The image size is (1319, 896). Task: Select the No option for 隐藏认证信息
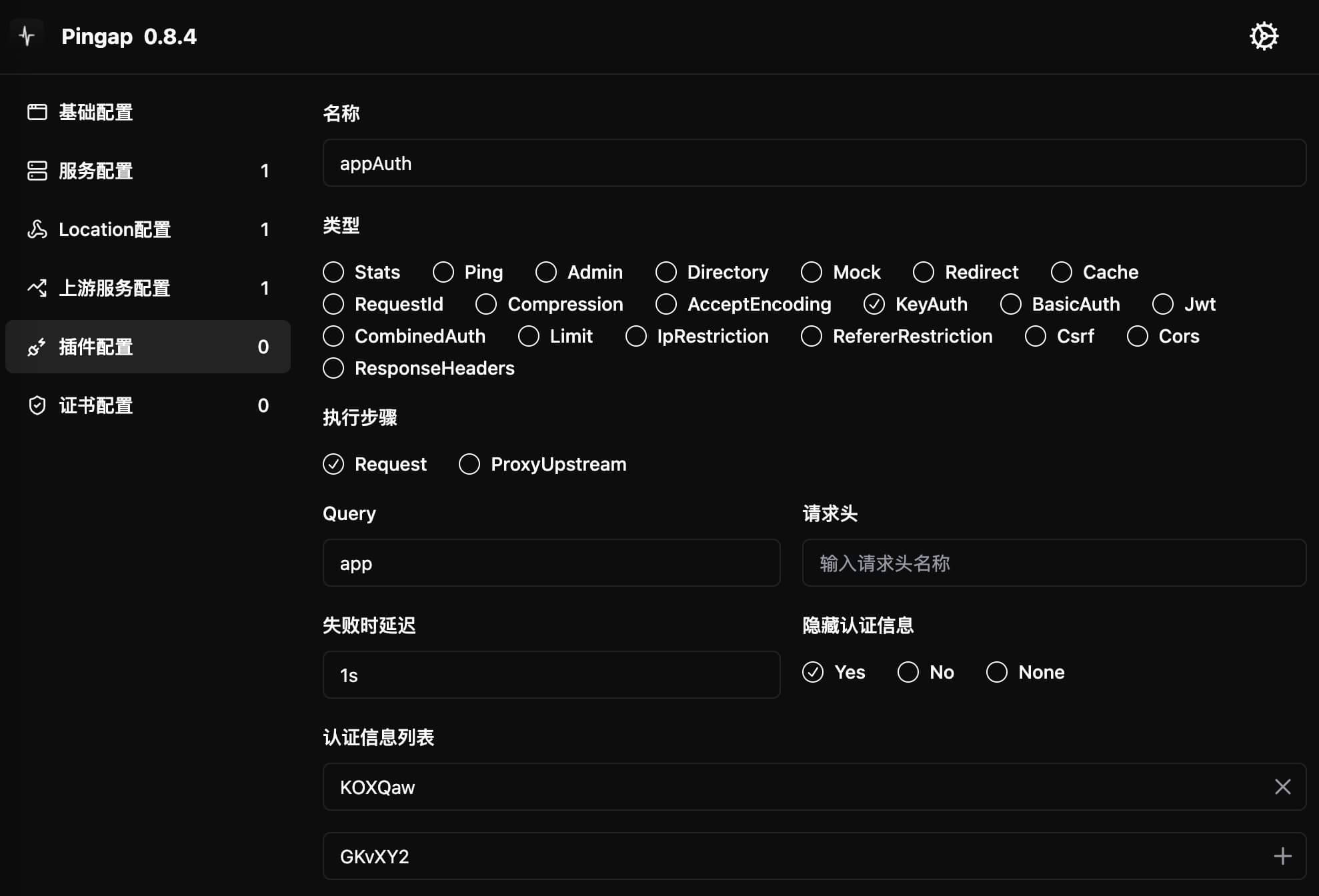point(908,672)
